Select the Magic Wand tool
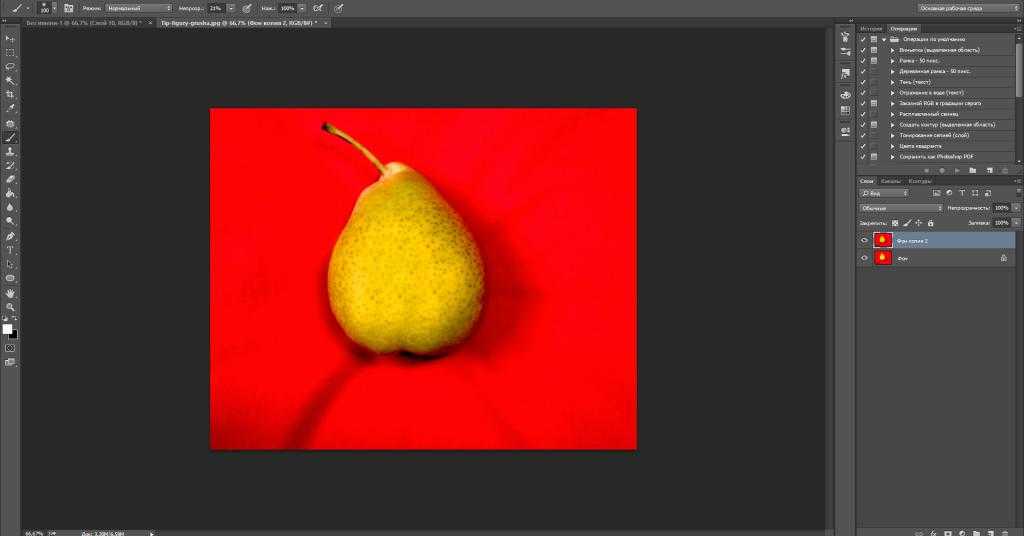Viewport: 1024px width, 536px height. pyautogui.click(x=10, y=80)
